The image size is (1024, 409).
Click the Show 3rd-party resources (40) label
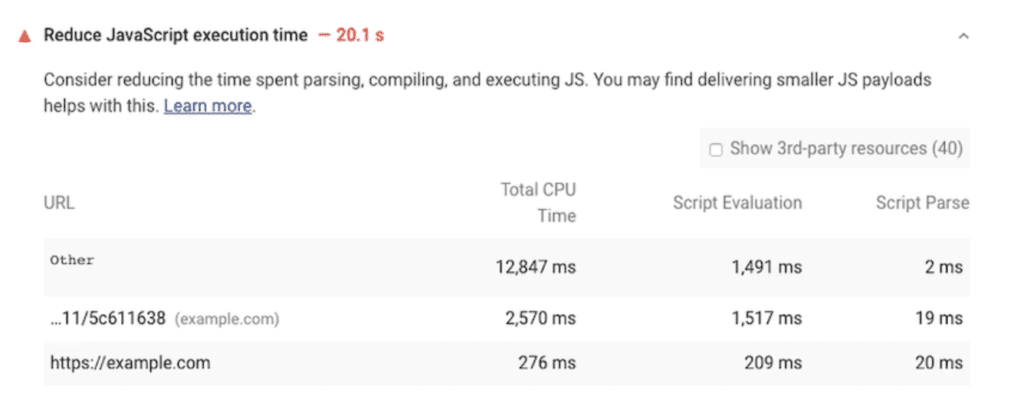846,149
